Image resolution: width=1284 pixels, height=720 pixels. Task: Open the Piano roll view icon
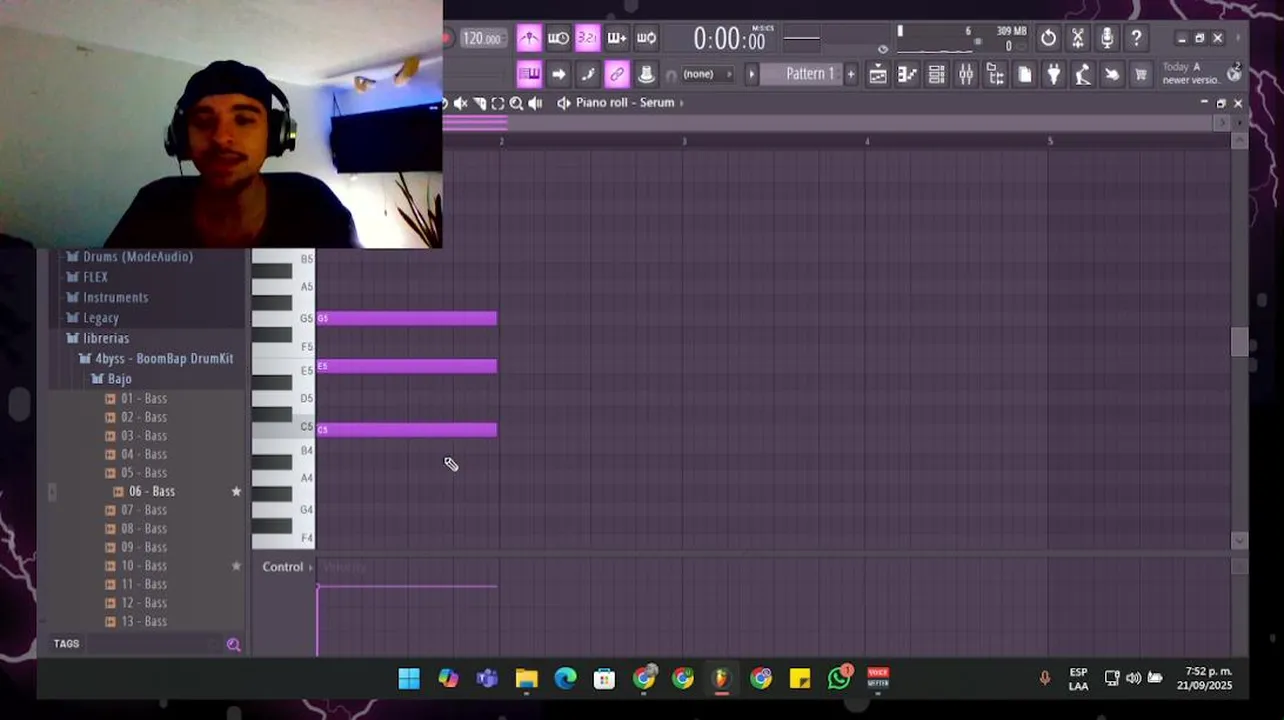[907, 74]
